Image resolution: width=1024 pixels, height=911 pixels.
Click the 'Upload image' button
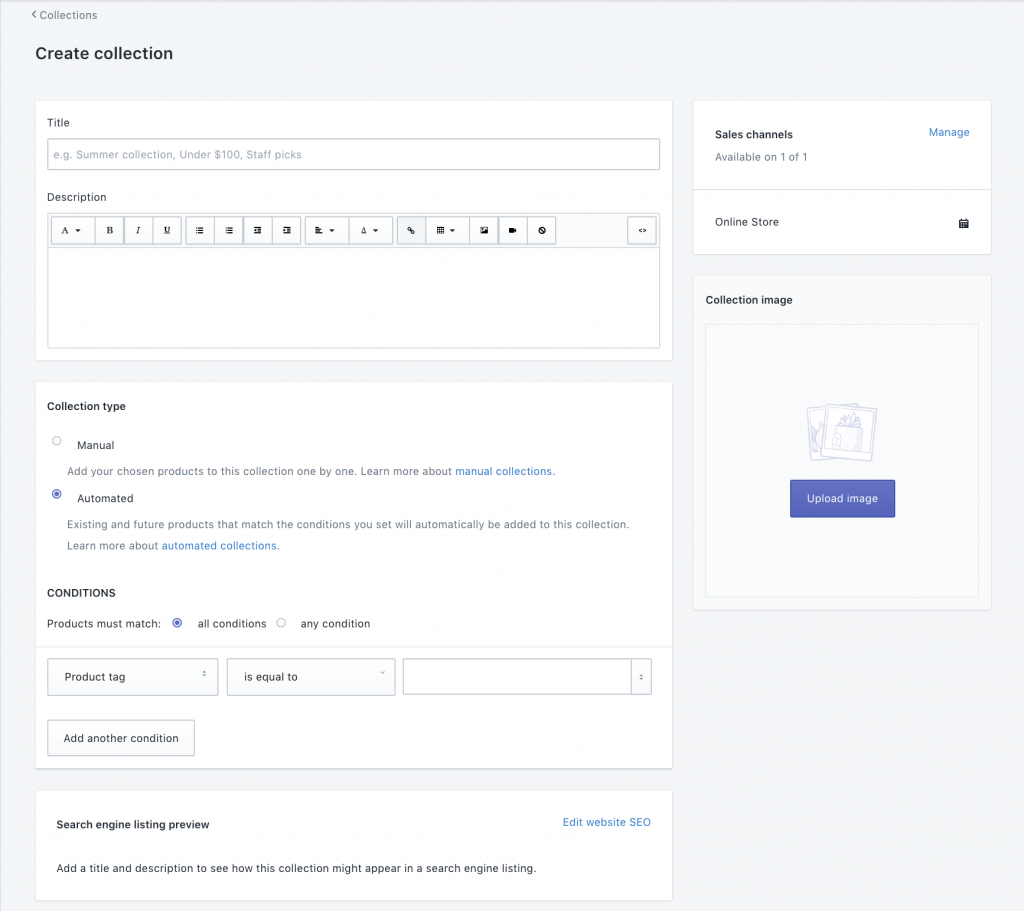tap(842, 498)
